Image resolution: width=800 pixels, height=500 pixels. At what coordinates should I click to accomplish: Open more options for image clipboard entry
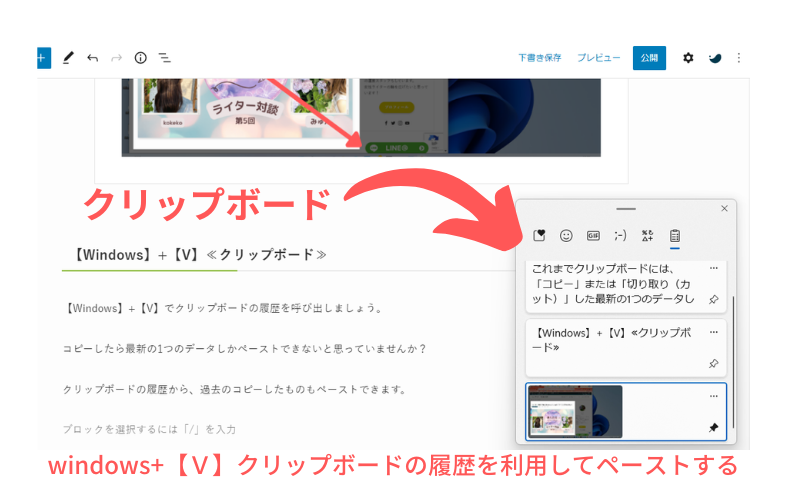click(x=714, y=396)
